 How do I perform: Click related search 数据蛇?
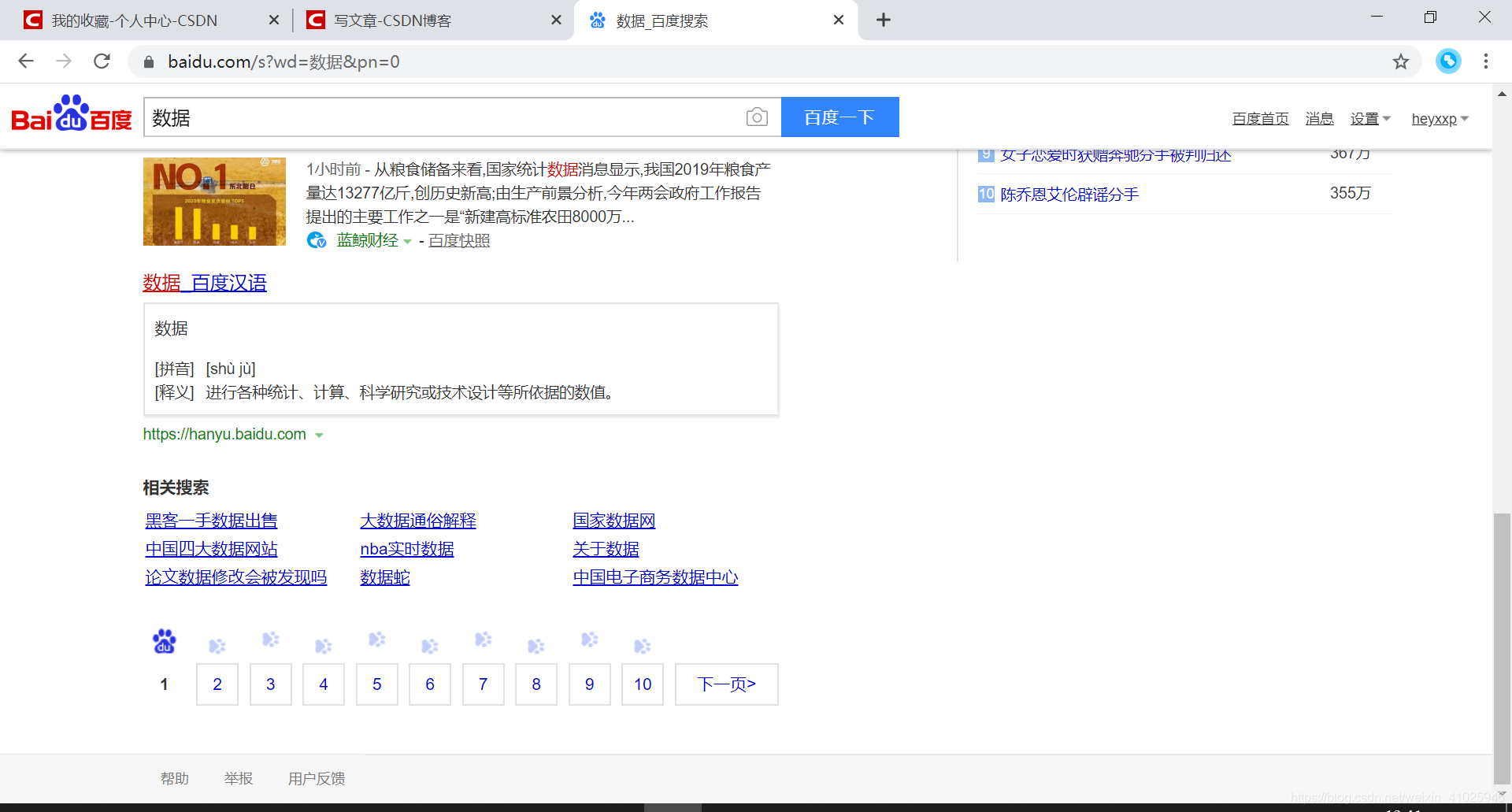[385, 577]
